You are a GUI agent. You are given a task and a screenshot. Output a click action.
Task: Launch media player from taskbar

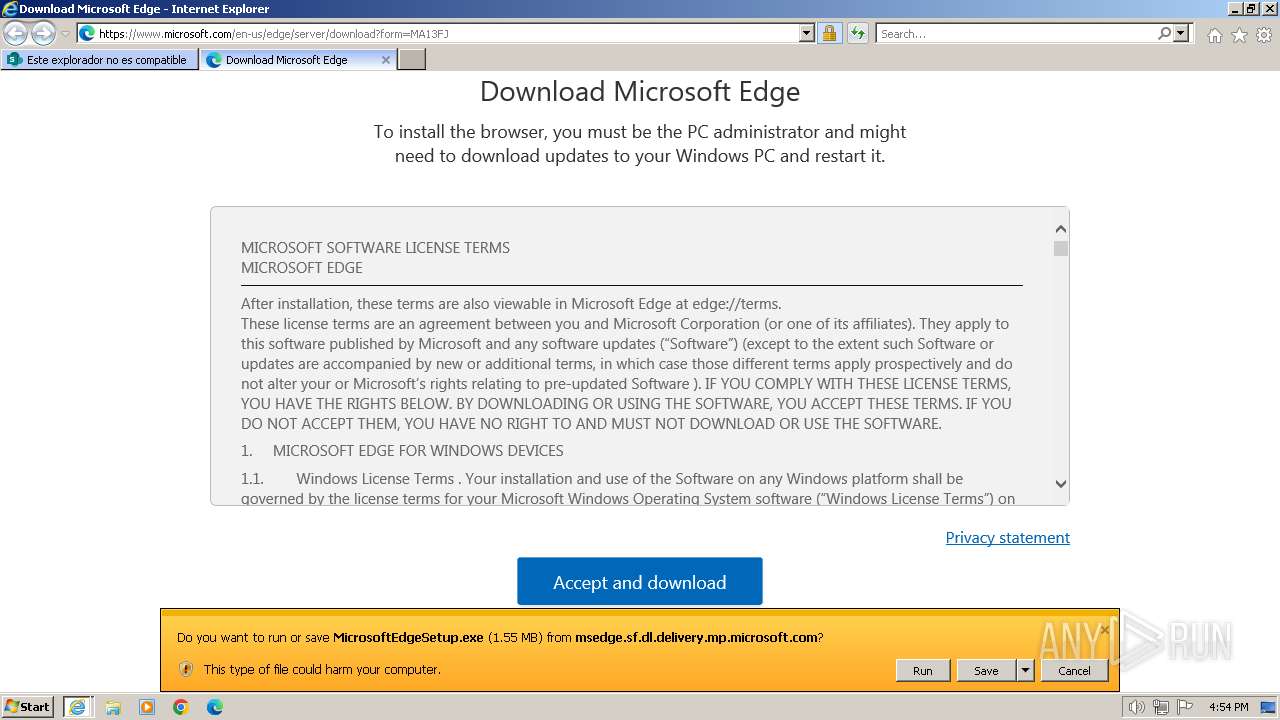click(x=147, y=707)
